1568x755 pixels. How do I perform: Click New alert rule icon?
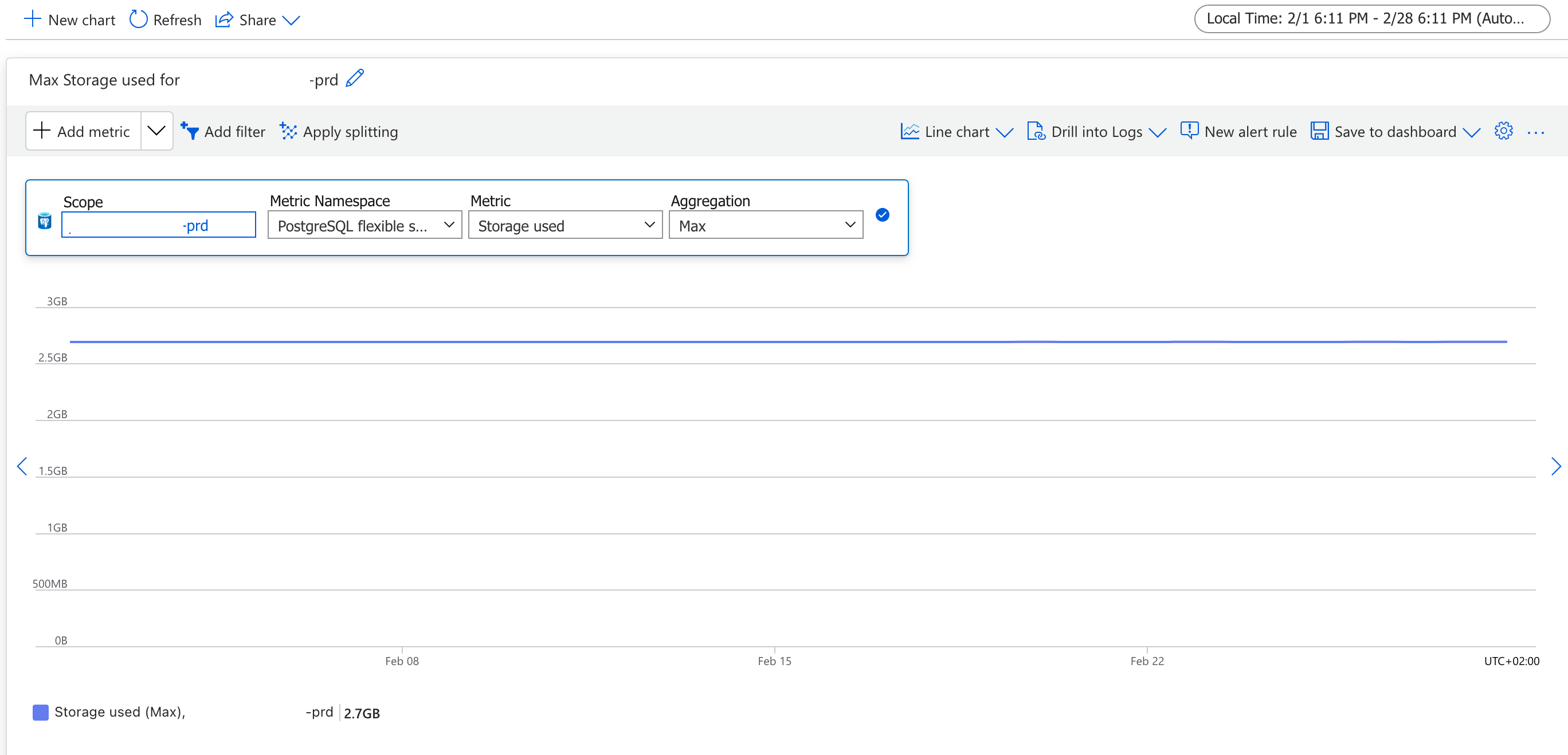pos(1189,131)
